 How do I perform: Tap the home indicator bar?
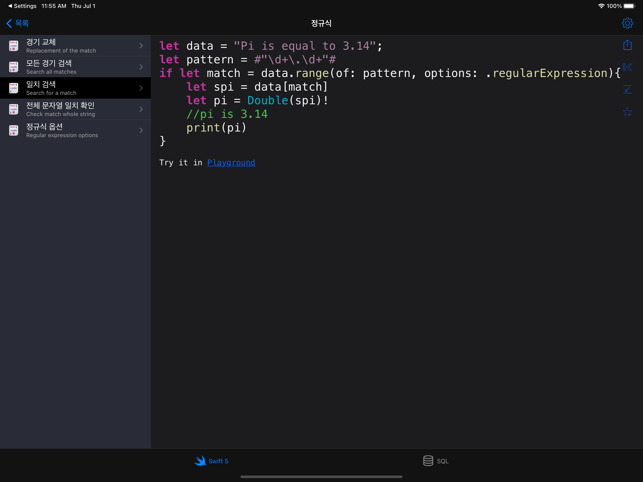[x=321, y=477]
